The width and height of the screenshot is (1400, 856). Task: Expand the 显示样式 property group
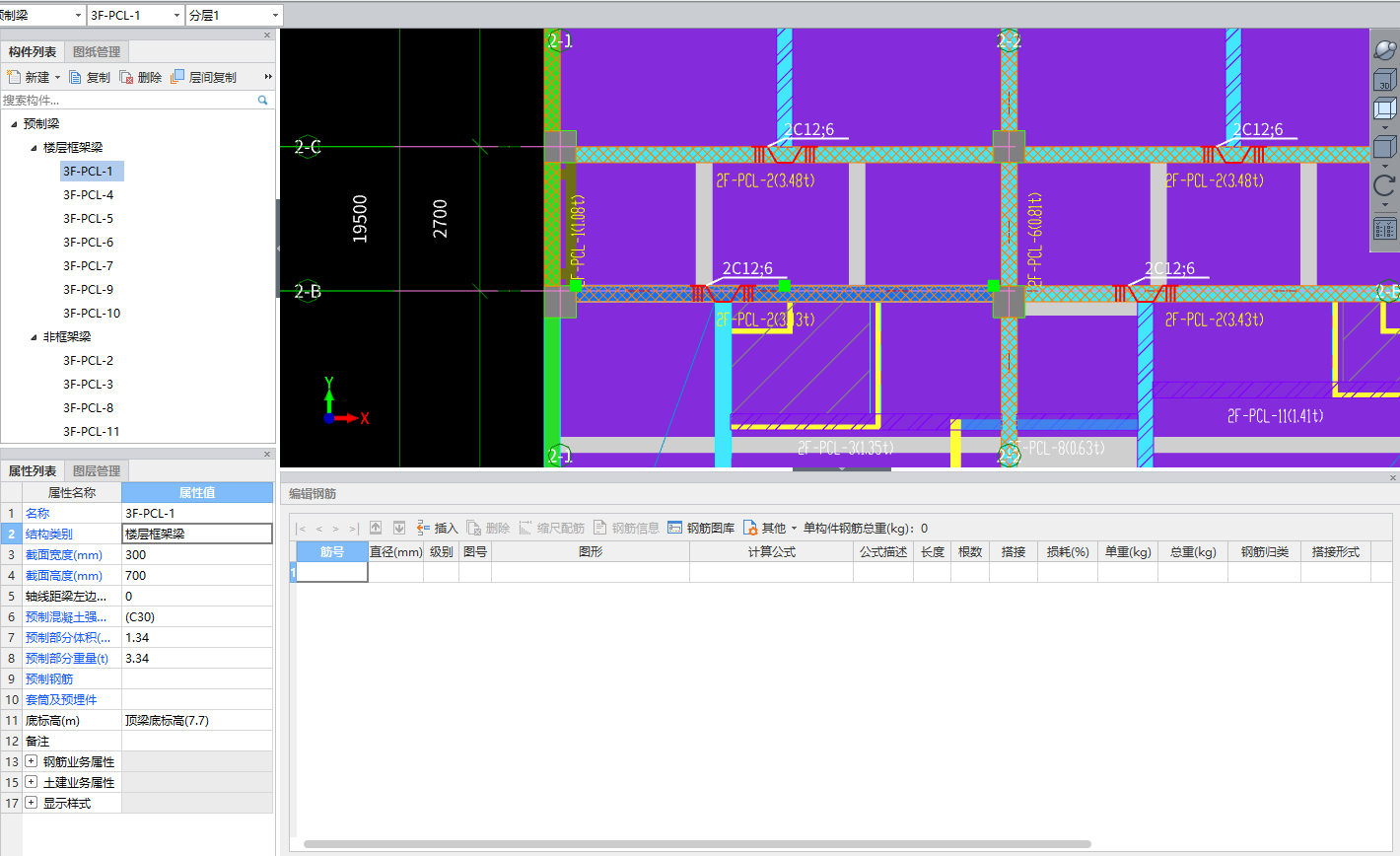pos(32,803)
